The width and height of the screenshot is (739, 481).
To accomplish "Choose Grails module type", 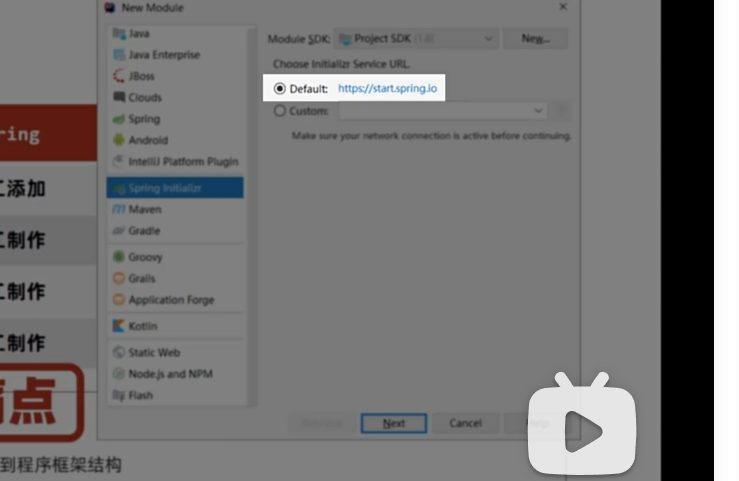I will pos(175,278).
